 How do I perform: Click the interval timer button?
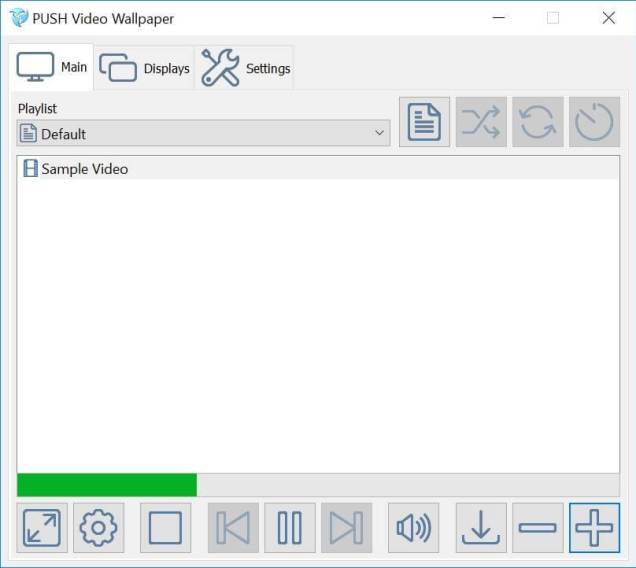click(594, 122)
